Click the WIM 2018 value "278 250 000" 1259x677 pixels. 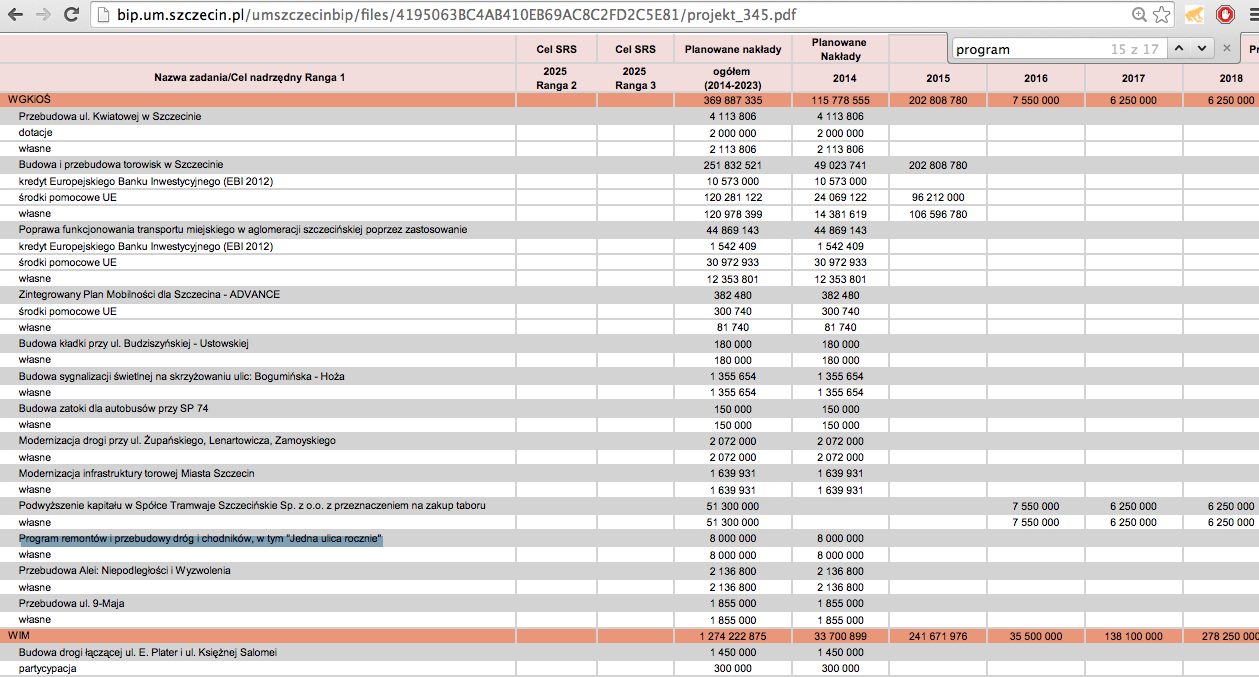pos(1231,636)
